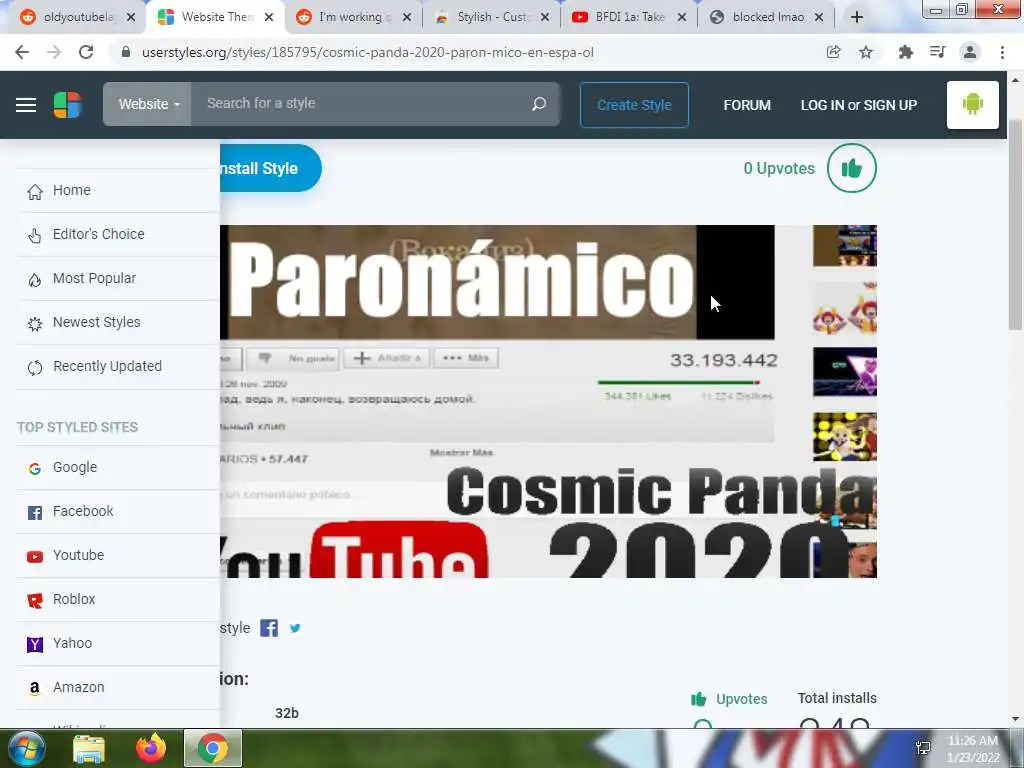1024x768 pixels.
Task: Click the address bar URL
Action: coord(368,52)
